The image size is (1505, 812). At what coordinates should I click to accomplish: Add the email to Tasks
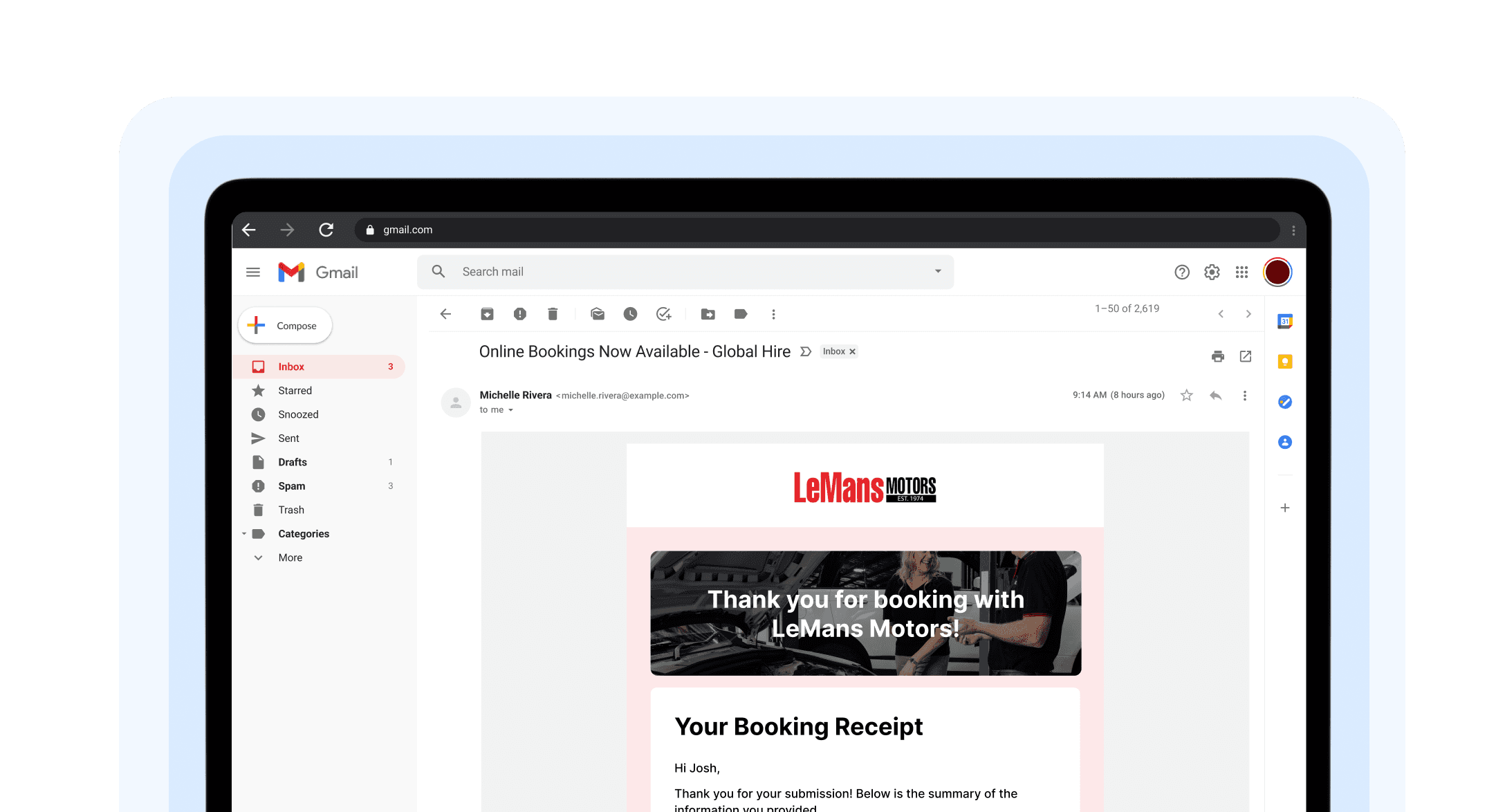663,314
